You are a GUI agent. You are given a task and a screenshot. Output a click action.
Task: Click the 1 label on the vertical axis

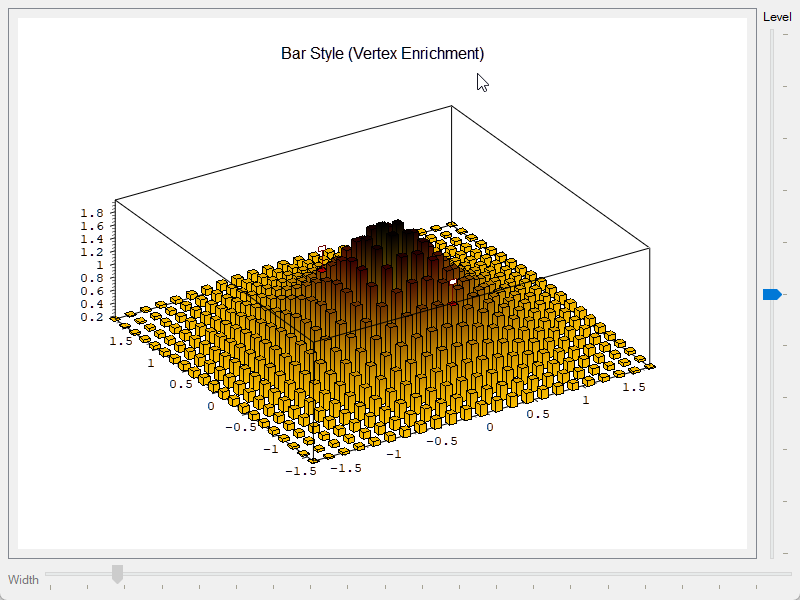pos(99,265)
